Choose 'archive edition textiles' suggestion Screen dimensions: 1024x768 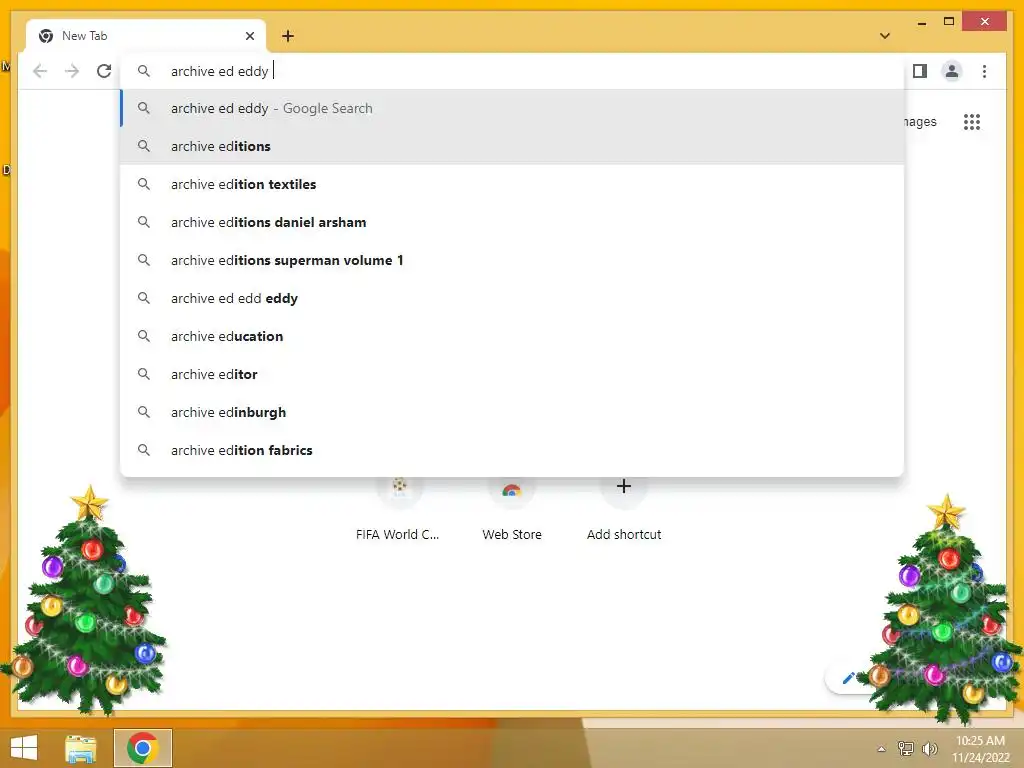pos(512,184)
